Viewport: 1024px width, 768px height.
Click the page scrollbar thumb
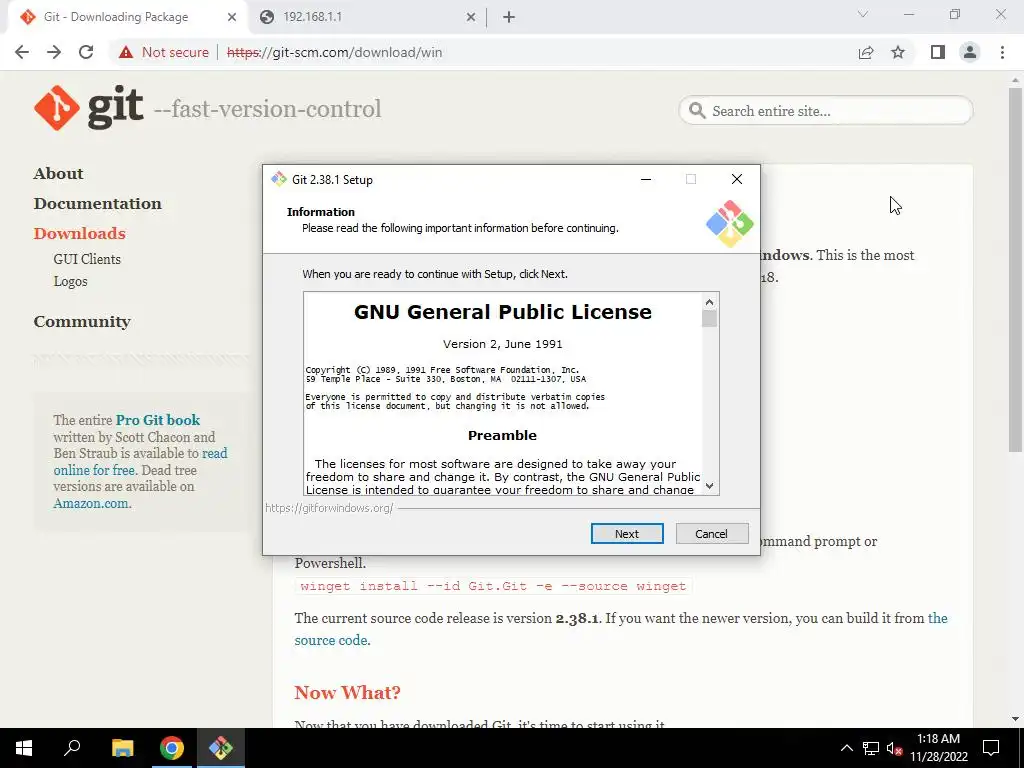[1015, 270]
